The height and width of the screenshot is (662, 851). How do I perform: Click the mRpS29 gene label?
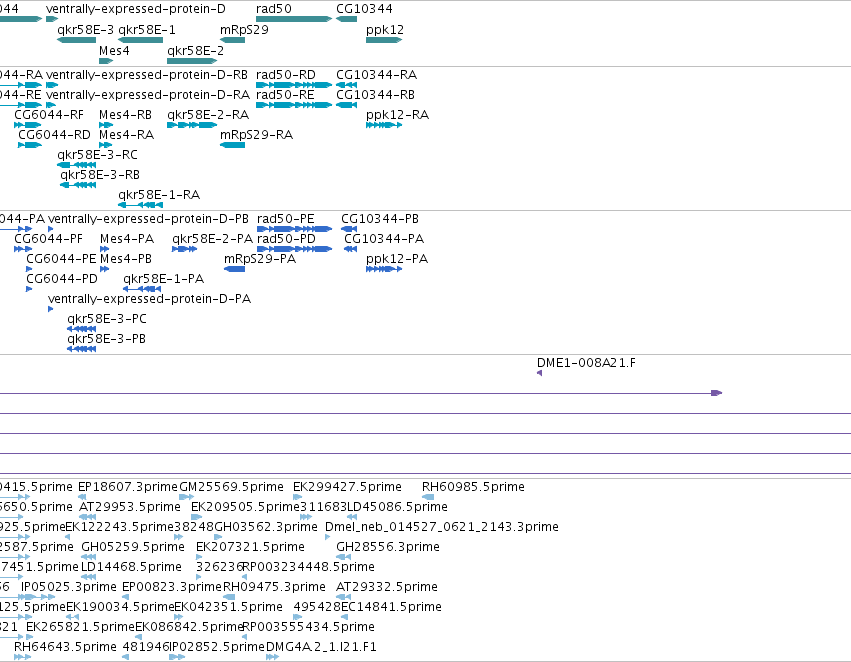point(244,30)
